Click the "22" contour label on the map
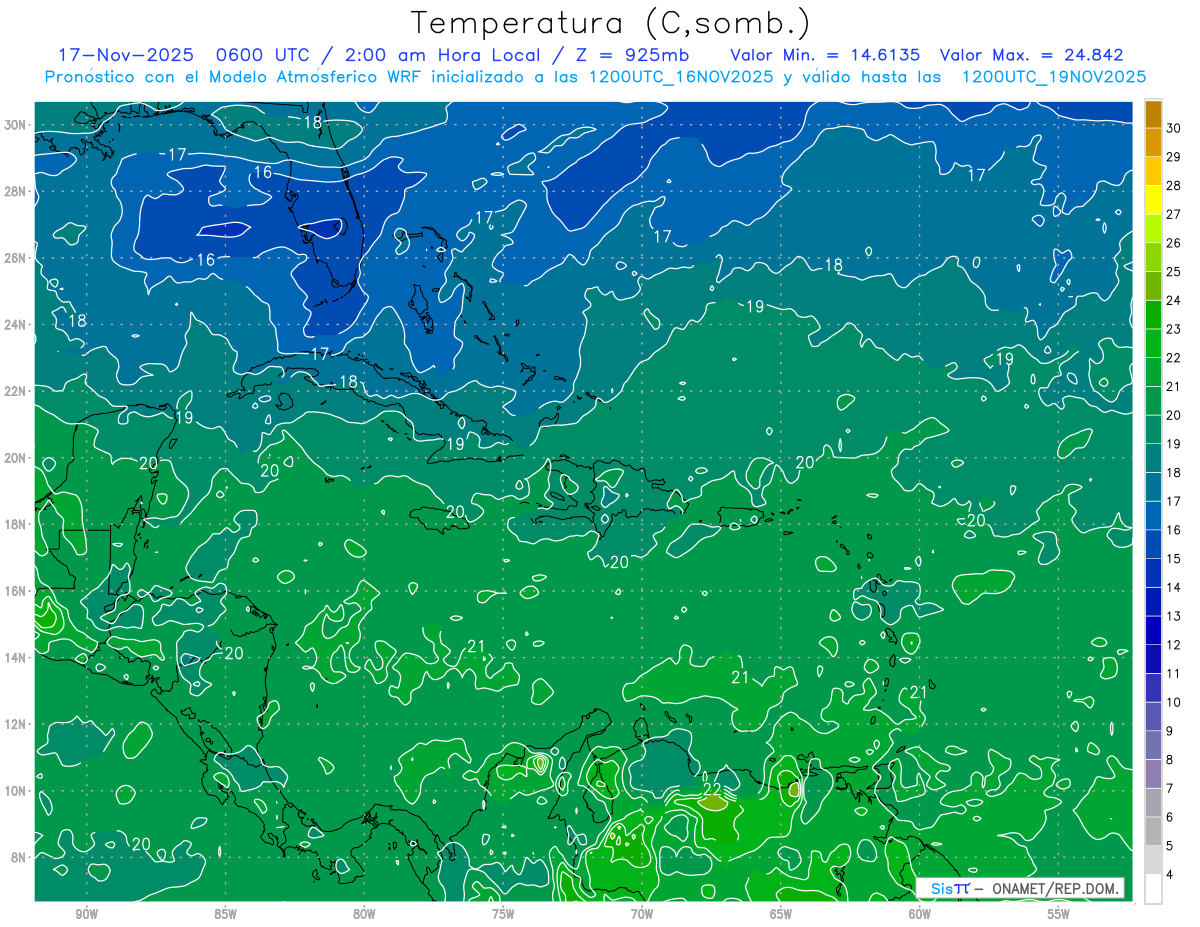Viewport: 1200px width, 927px height. pos(713,788)
